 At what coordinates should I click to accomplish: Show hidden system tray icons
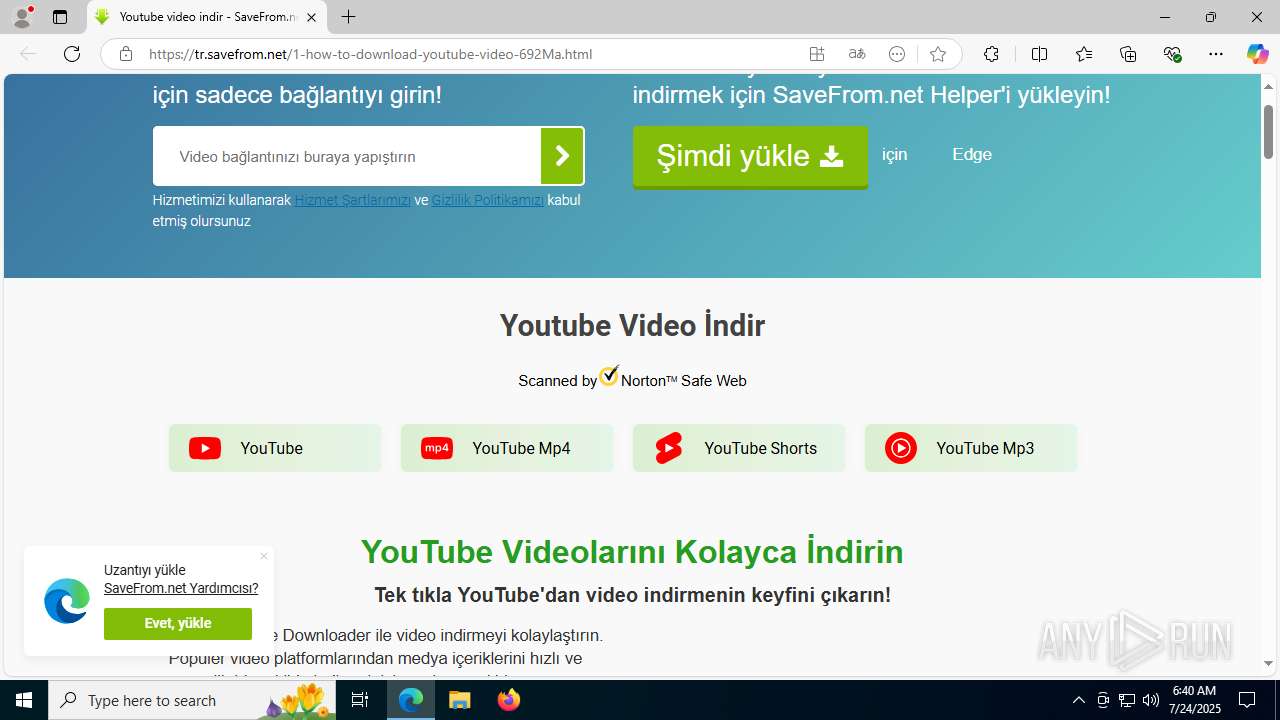click(x=1078, y=700)
